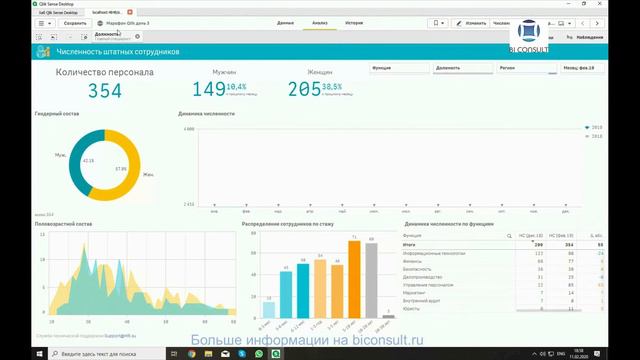640x360 pixels.
Task: Open the Windows Start menu
Action: [40, 354]
